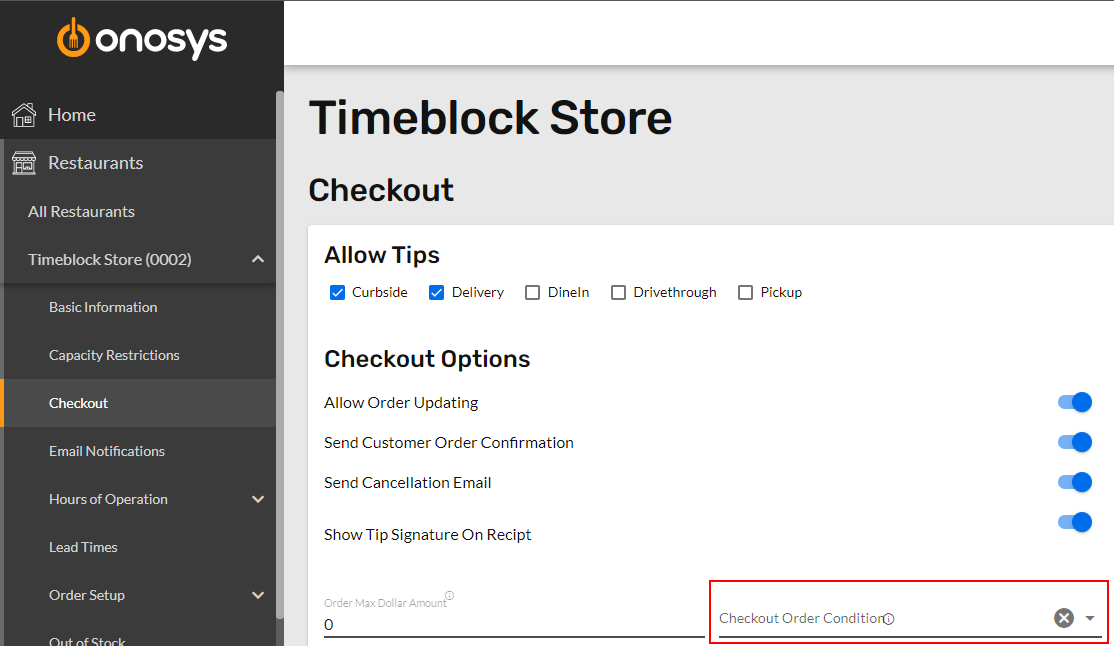Click the Checkout Order Condition info icon
The height and width of the screenshot is (646, 1114).
pos(889,619)
